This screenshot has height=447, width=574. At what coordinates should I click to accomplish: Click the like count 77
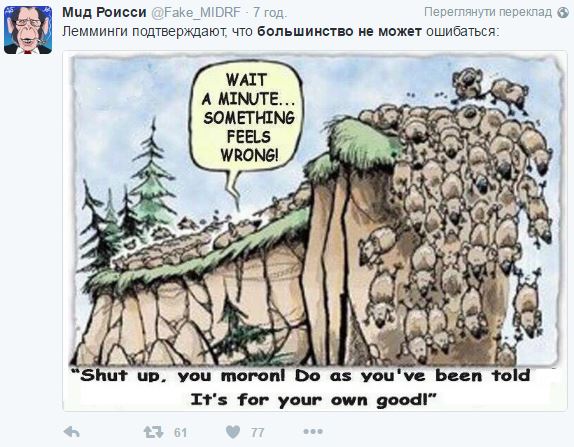pos(257,433)
